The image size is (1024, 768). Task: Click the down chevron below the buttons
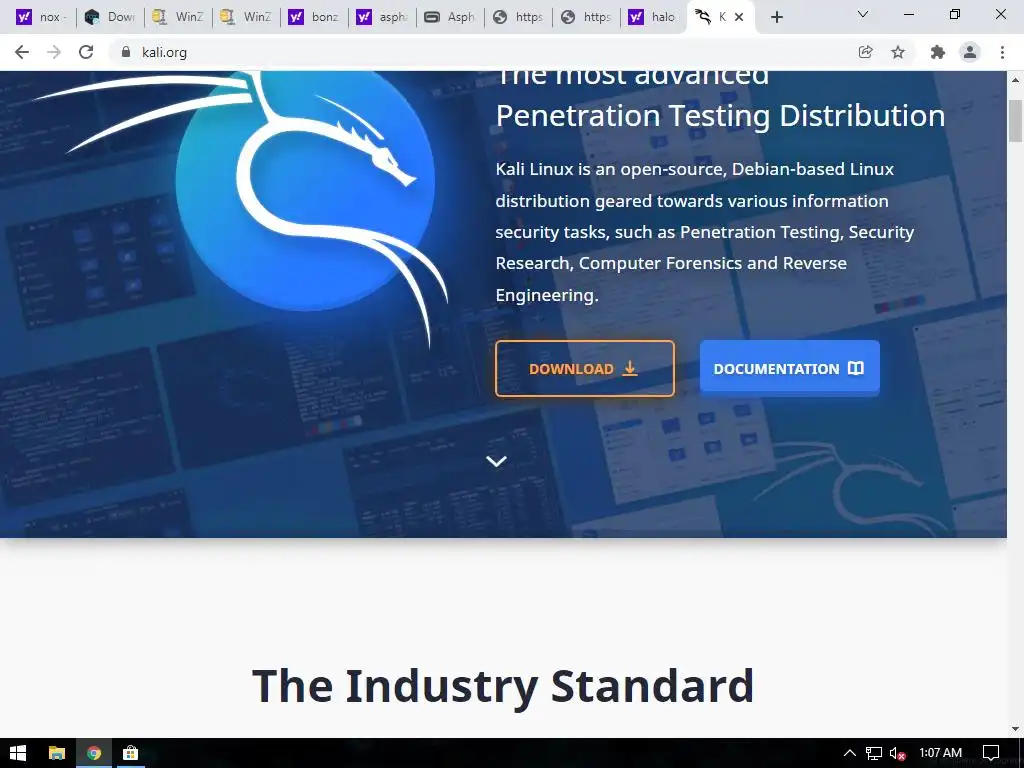pos(496,462)
